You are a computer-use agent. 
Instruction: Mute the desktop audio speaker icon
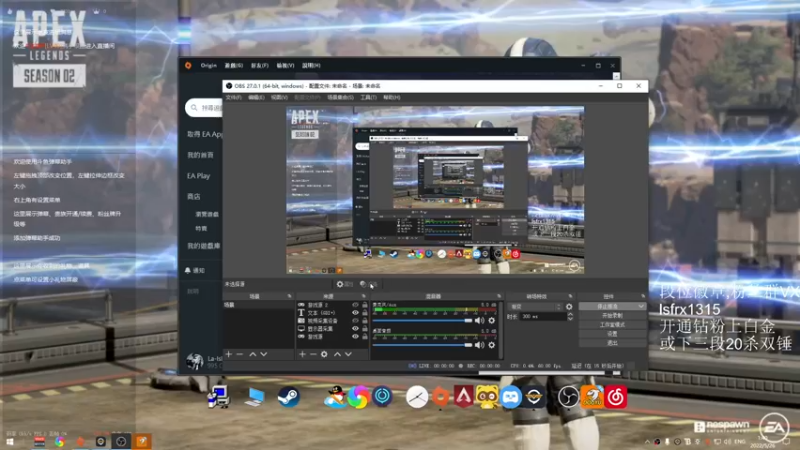[480, 345]
